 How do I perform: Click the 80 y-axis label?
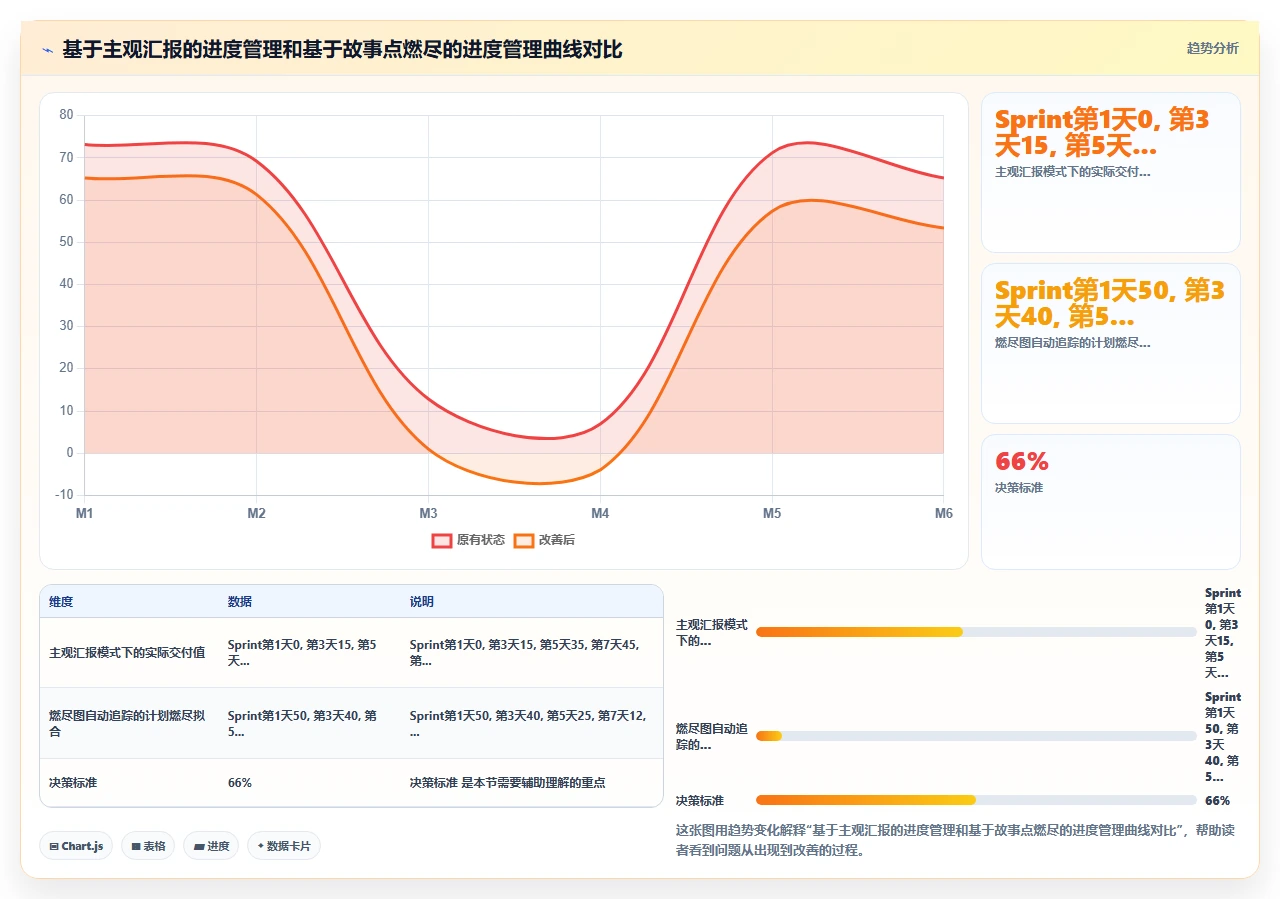66,114
